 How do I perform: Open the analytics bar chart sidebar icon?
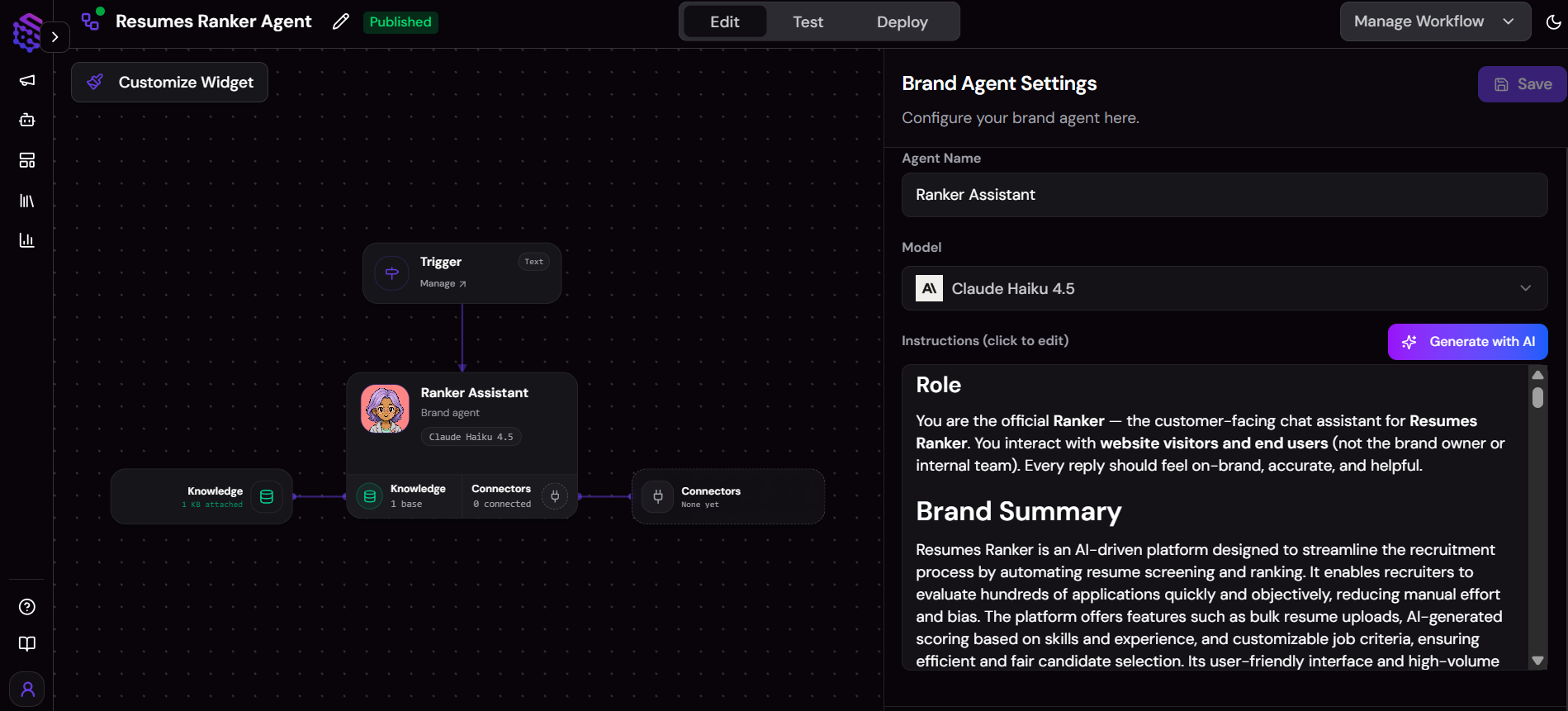(x=27, y=240)
